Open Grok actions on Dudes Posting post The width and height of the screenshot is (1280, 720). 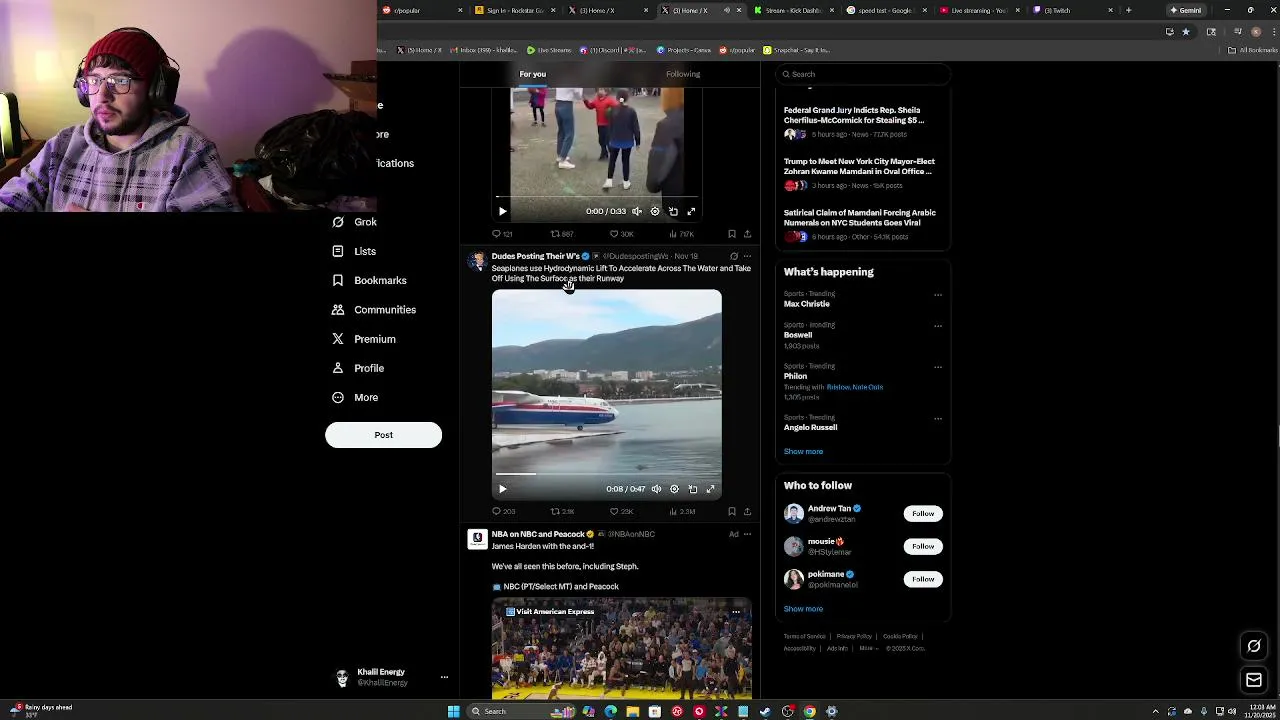coord(733,256)
